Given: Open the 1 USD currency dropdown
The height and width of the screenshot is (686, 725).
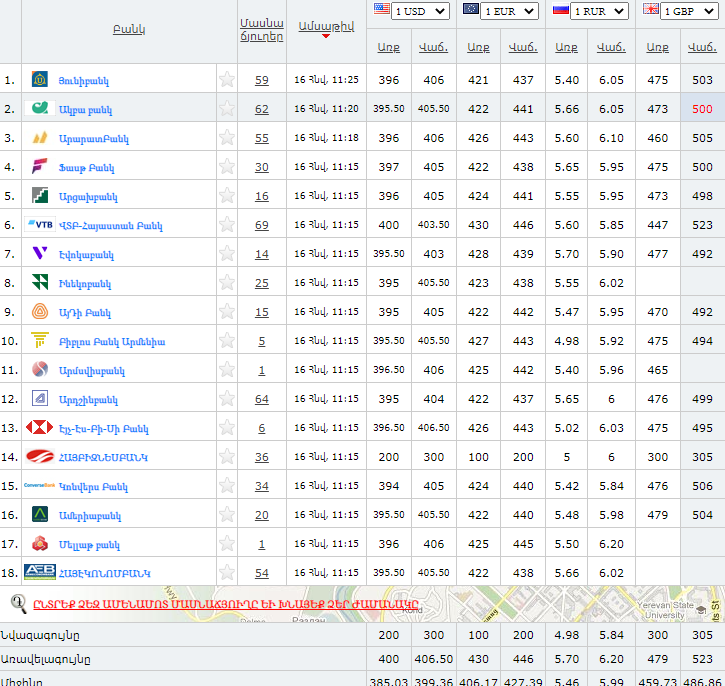Looking at the screenshot, I should [420, 11].
